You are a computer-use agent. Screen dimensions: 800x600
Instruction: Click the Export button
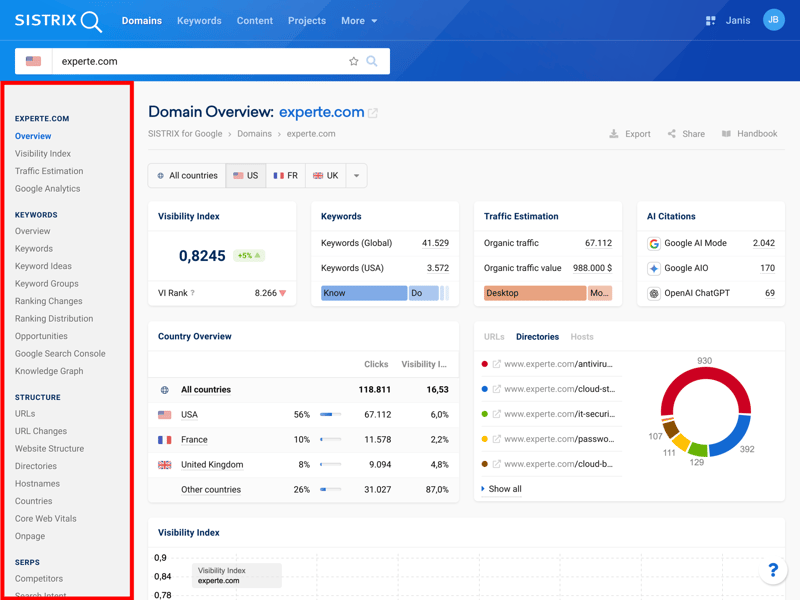(x=630, y=133)
